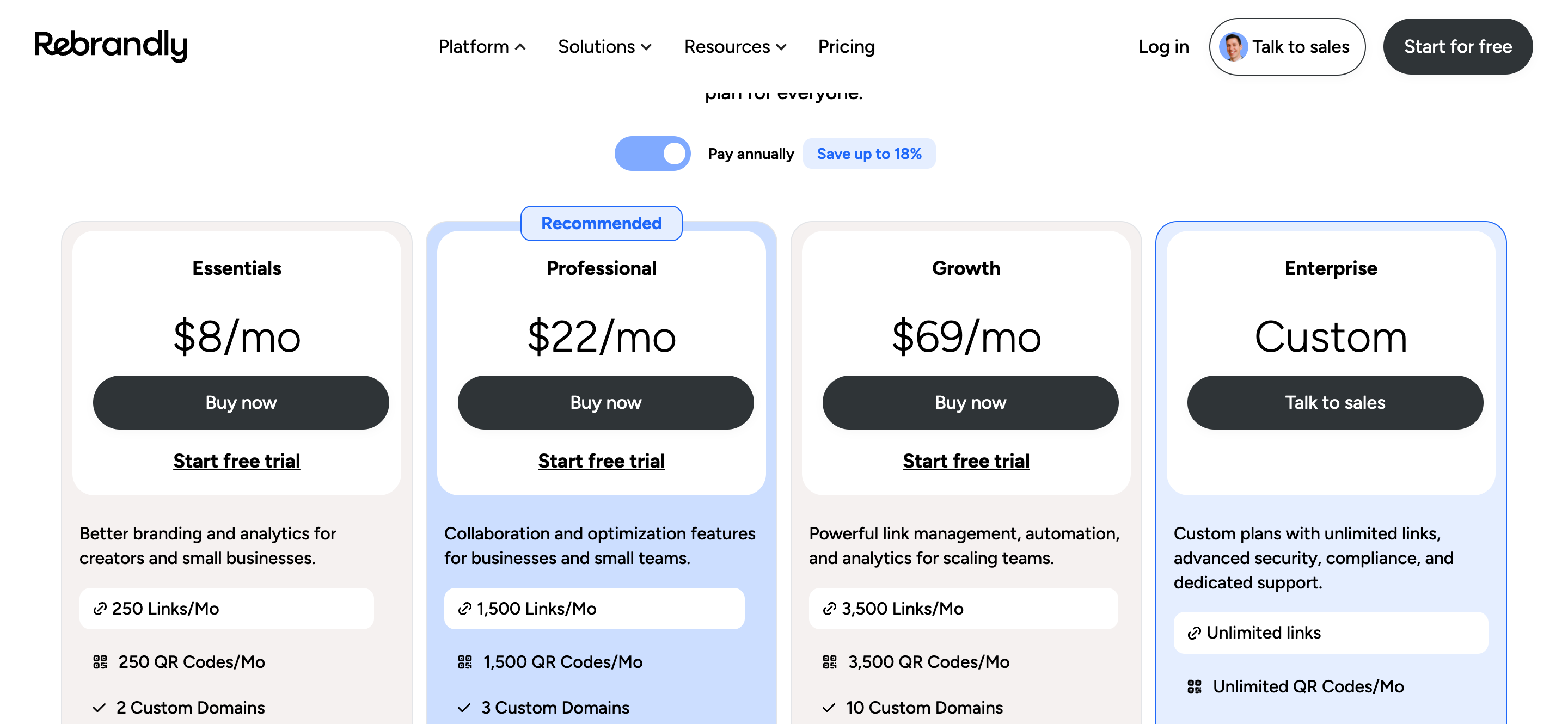Viewport: 1568px width, 724px height.
Task: Click the QR code icon beside 3,500 QR Codes/Mo
Action: click(x=830, y=661)
